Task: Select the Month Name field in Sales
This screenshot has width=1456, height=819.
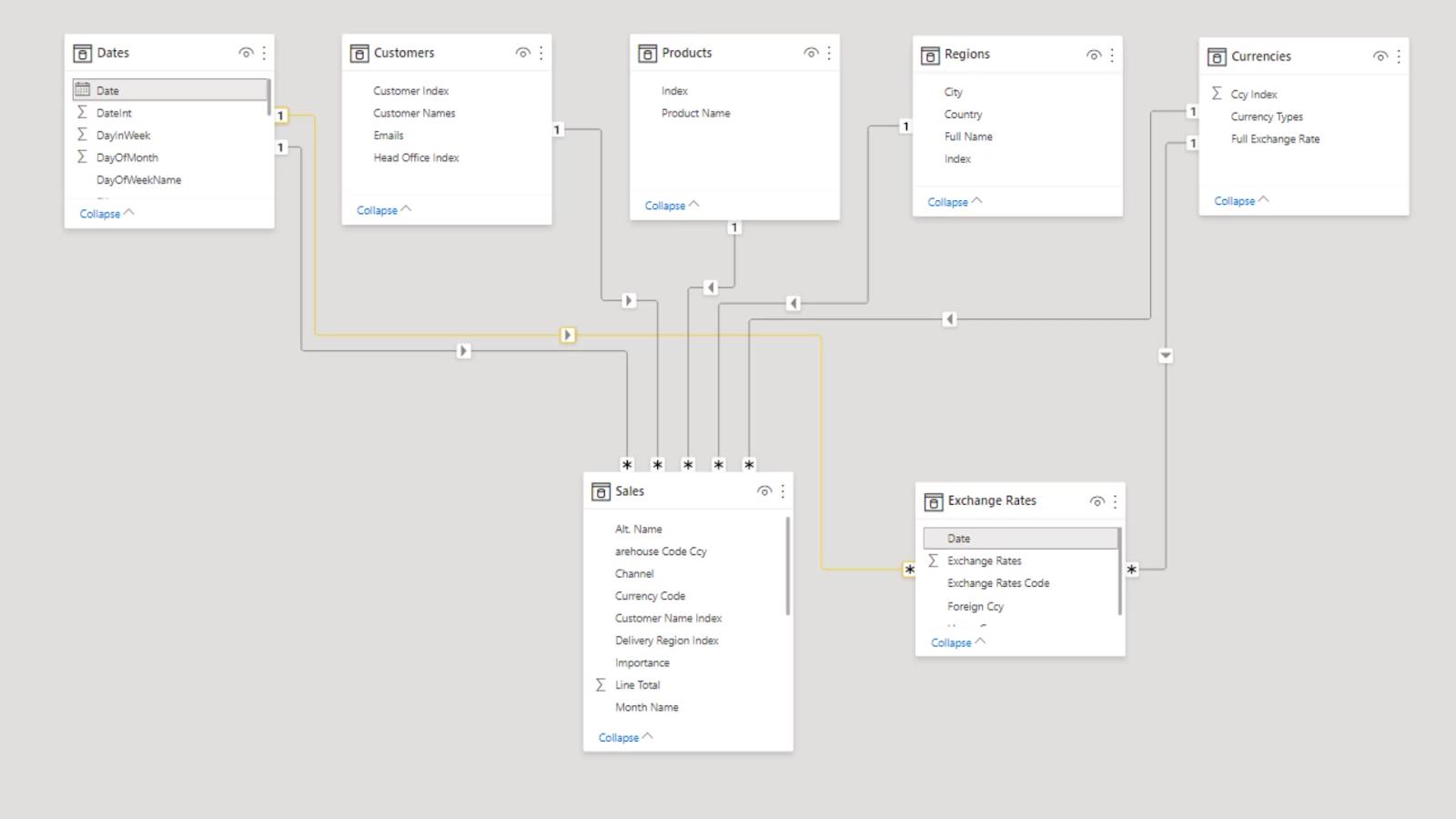Action: click(x=646, y=707)
